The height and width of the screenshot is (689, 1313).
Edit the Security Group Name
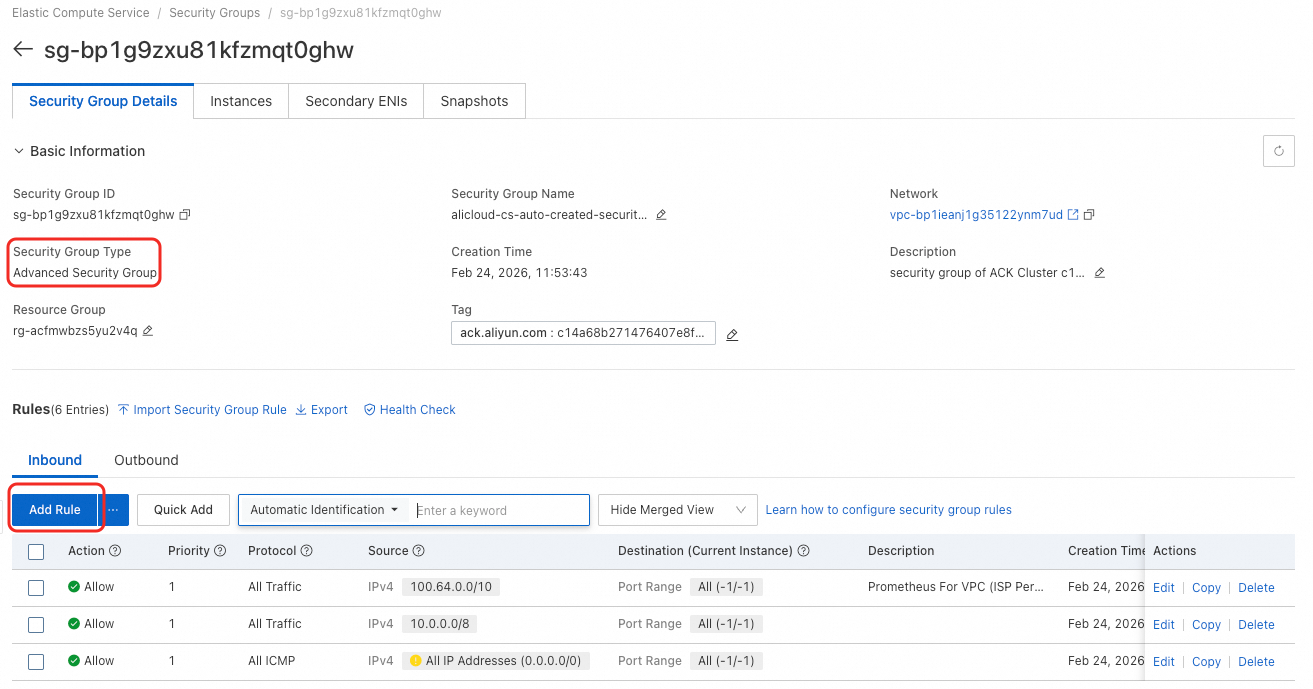[x=661, y=215]
